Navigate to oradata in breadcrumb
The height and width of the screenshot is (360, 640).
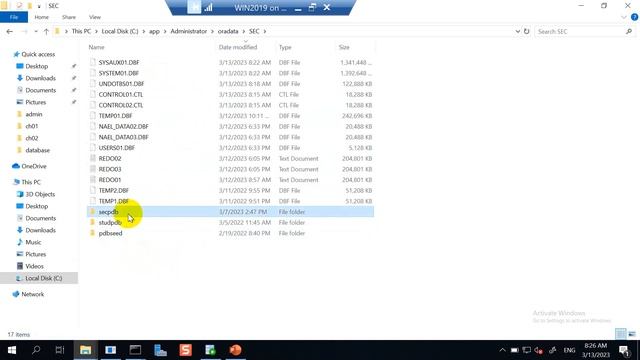[x=228, y=31]
